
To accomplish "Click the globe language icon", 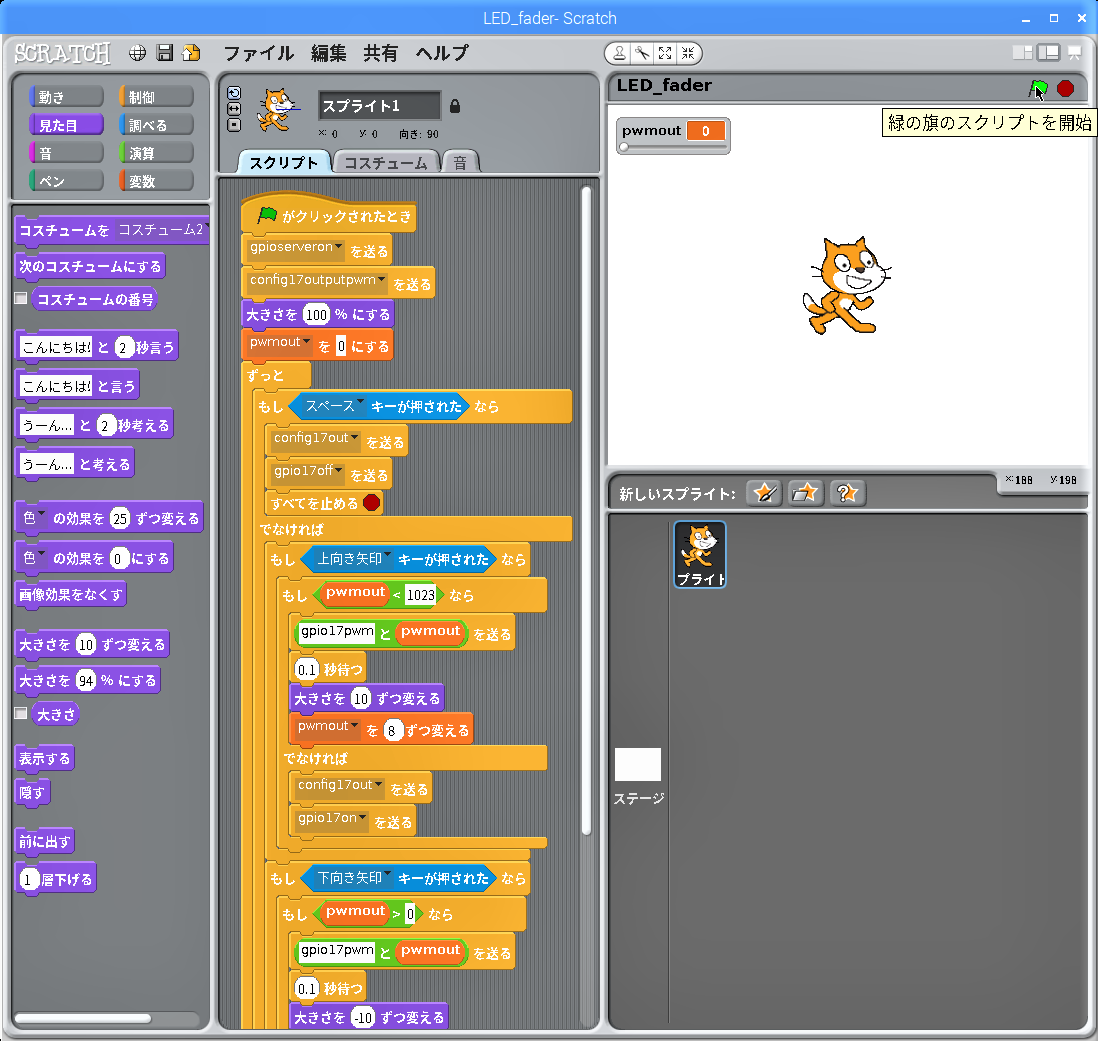I will (x=137, y=53).
